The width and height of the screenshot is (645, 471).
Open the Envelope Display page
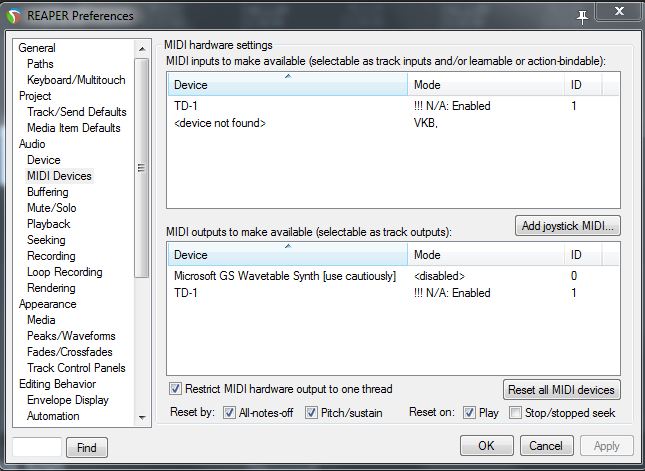point(68,401)
